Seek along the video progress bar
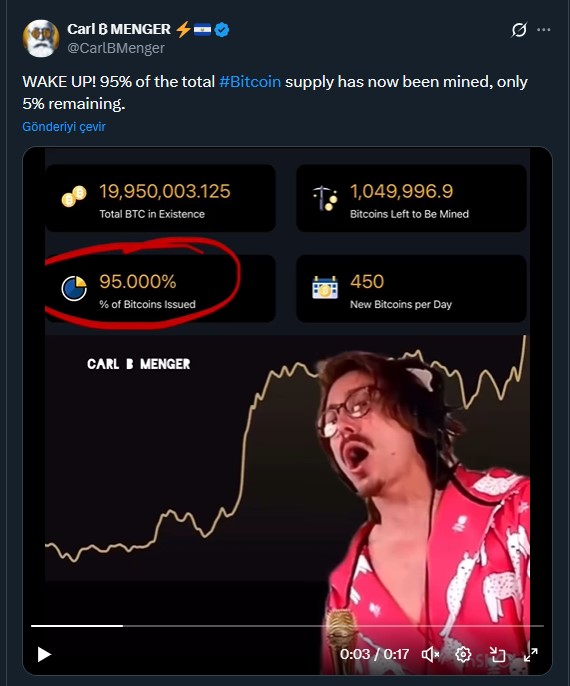The height and width of the screenshot is (686, 570). tap(287, 626)
